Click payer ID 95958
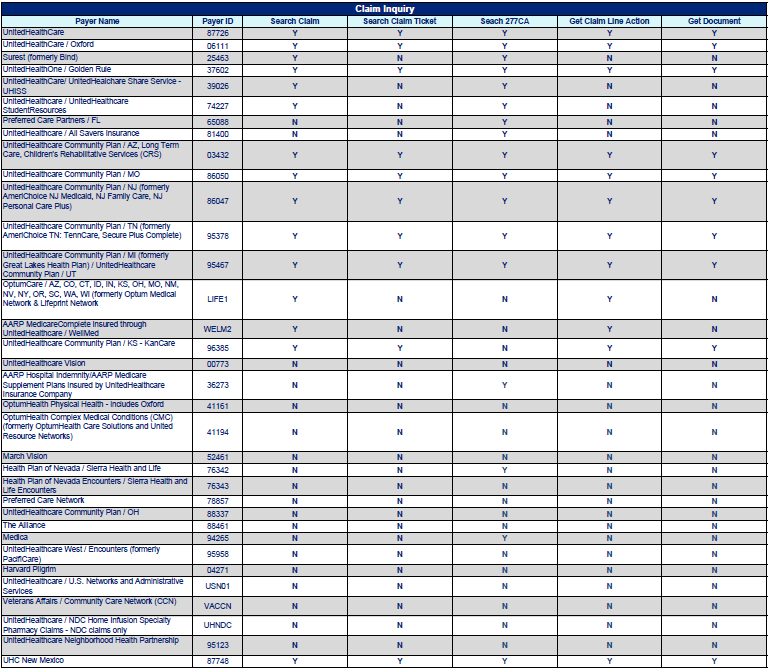Image resolution: width=769 pixels, height=672 pixels. (218, 554)
